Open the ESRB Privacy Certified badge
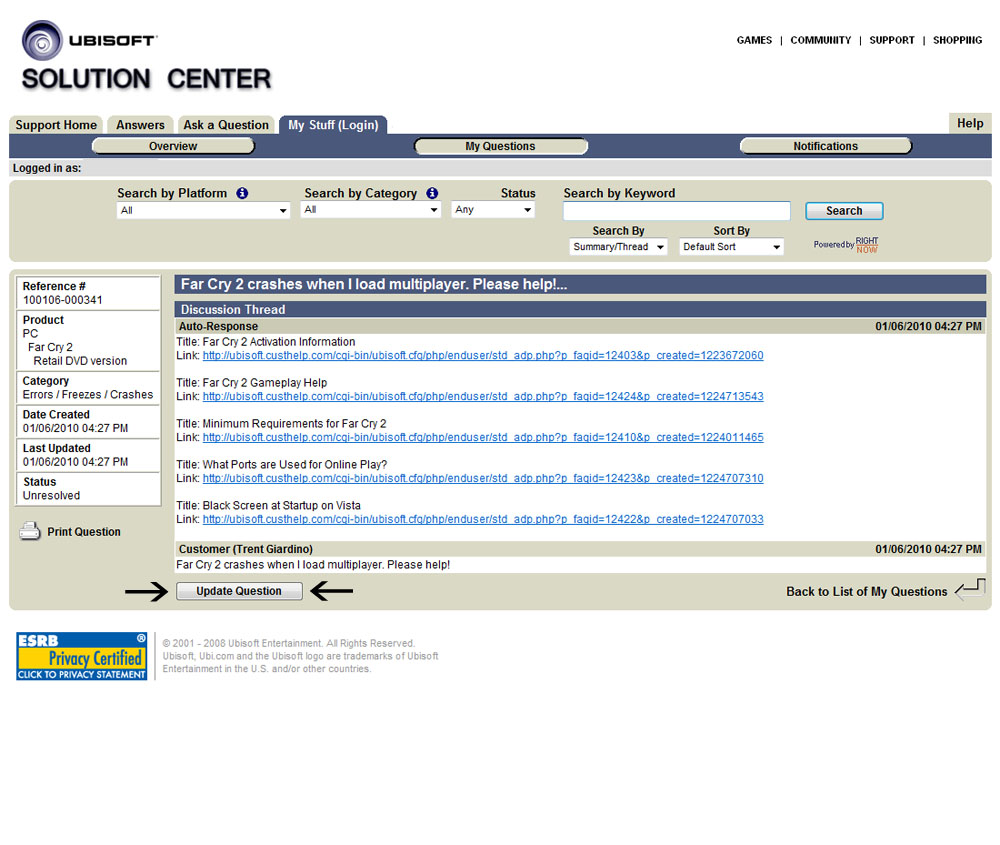Viewport: 1000px width, 845px height. (x=82, y=656)
